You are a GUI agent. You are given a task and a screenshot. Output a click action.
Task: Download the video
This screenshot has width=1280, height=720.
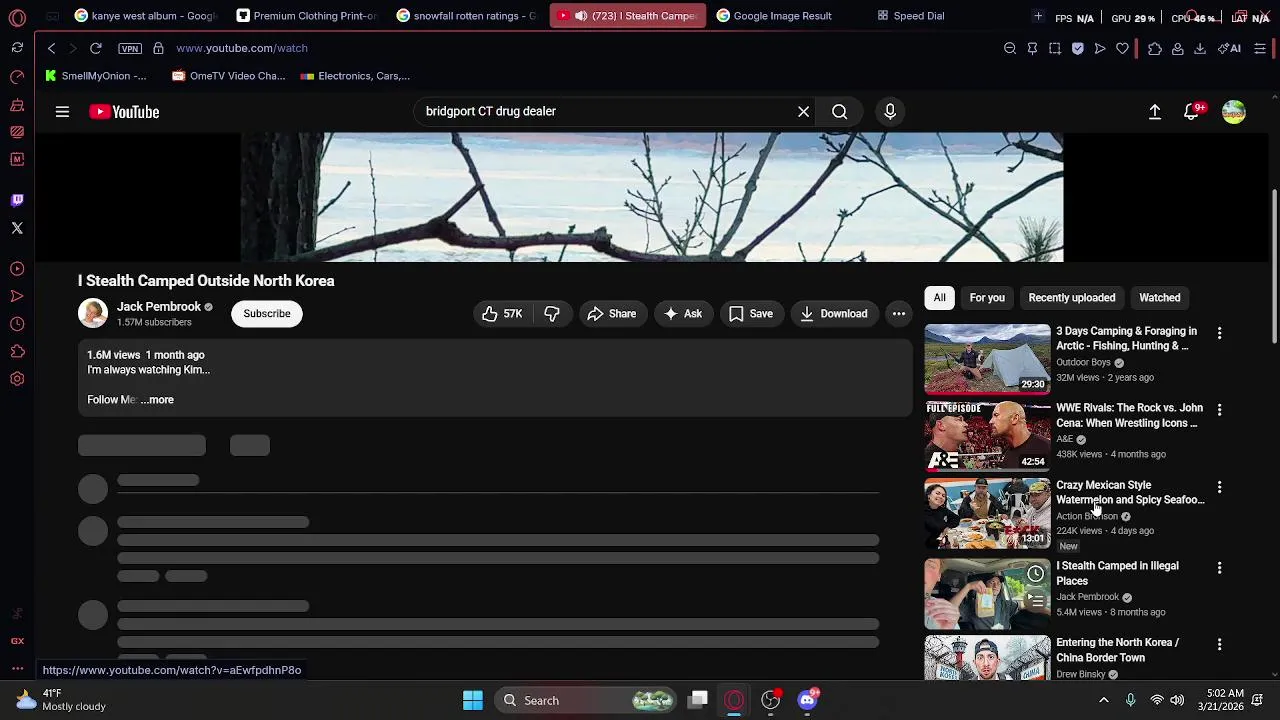(834, 314)
